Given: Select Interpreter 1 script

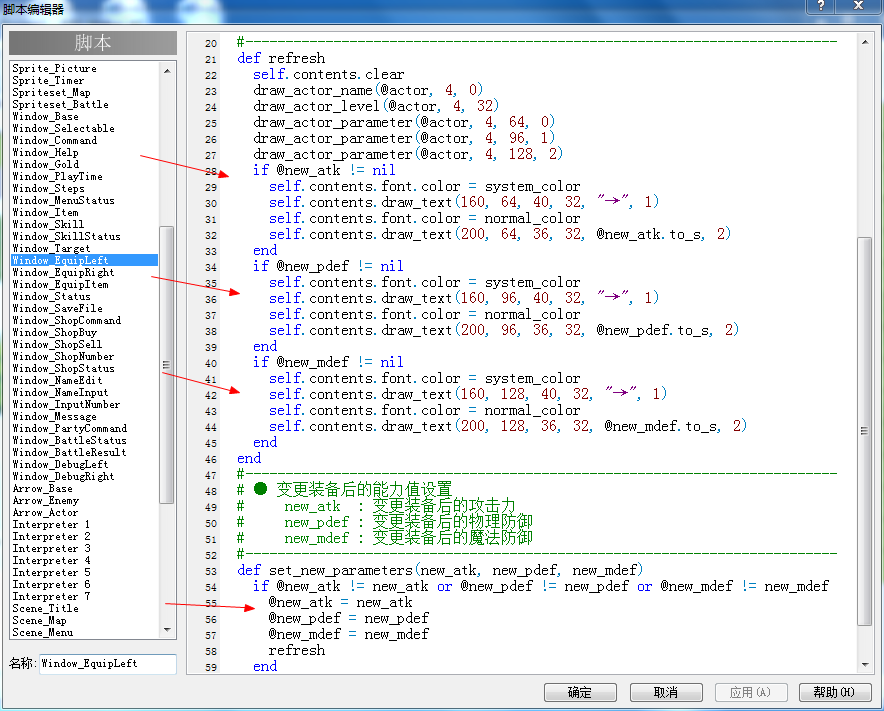Looking at the screenshot, I should (x=51, y=524).
